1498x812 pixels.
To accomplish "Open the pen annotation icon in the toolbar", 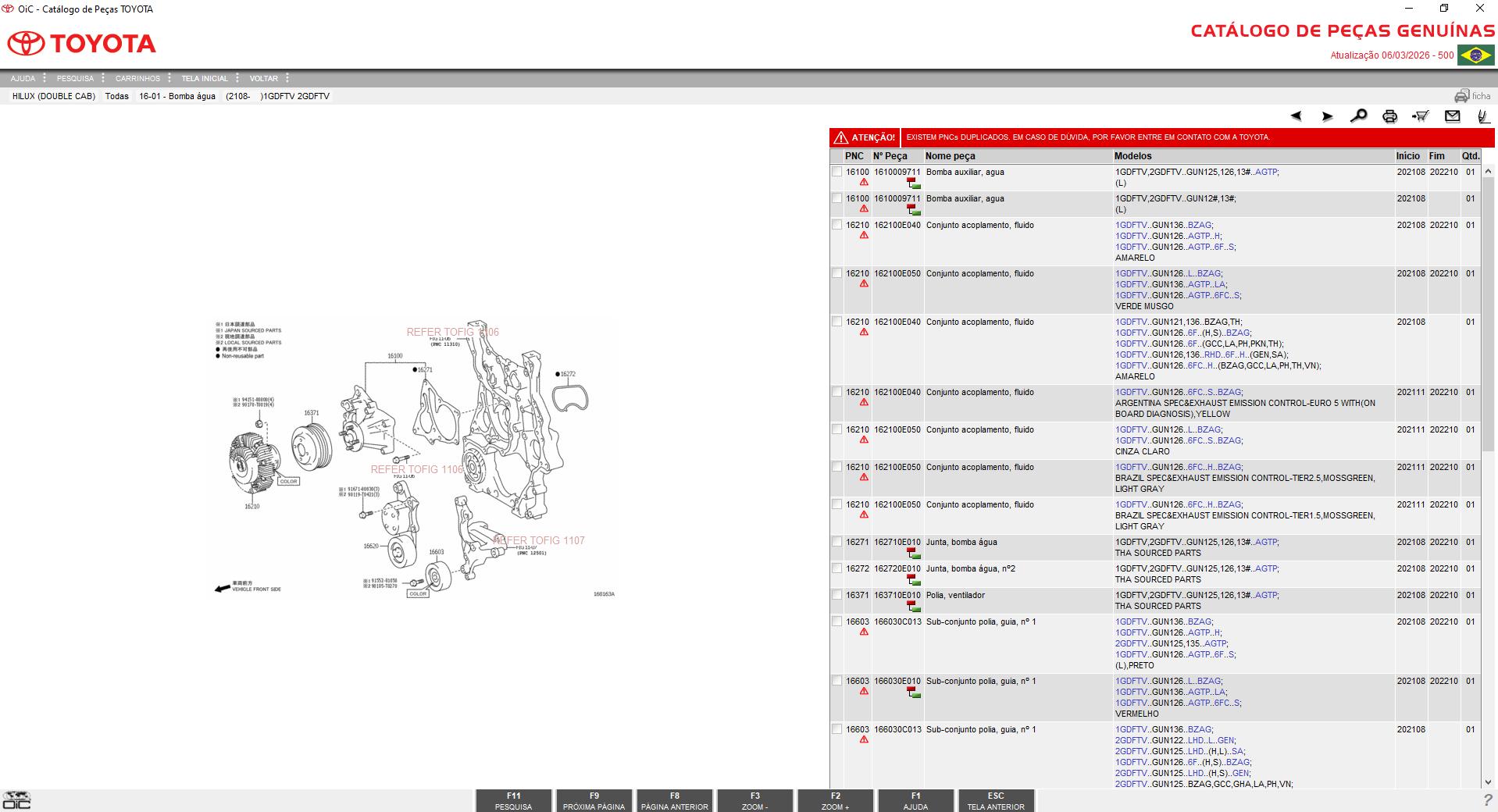I will 1483,116.
